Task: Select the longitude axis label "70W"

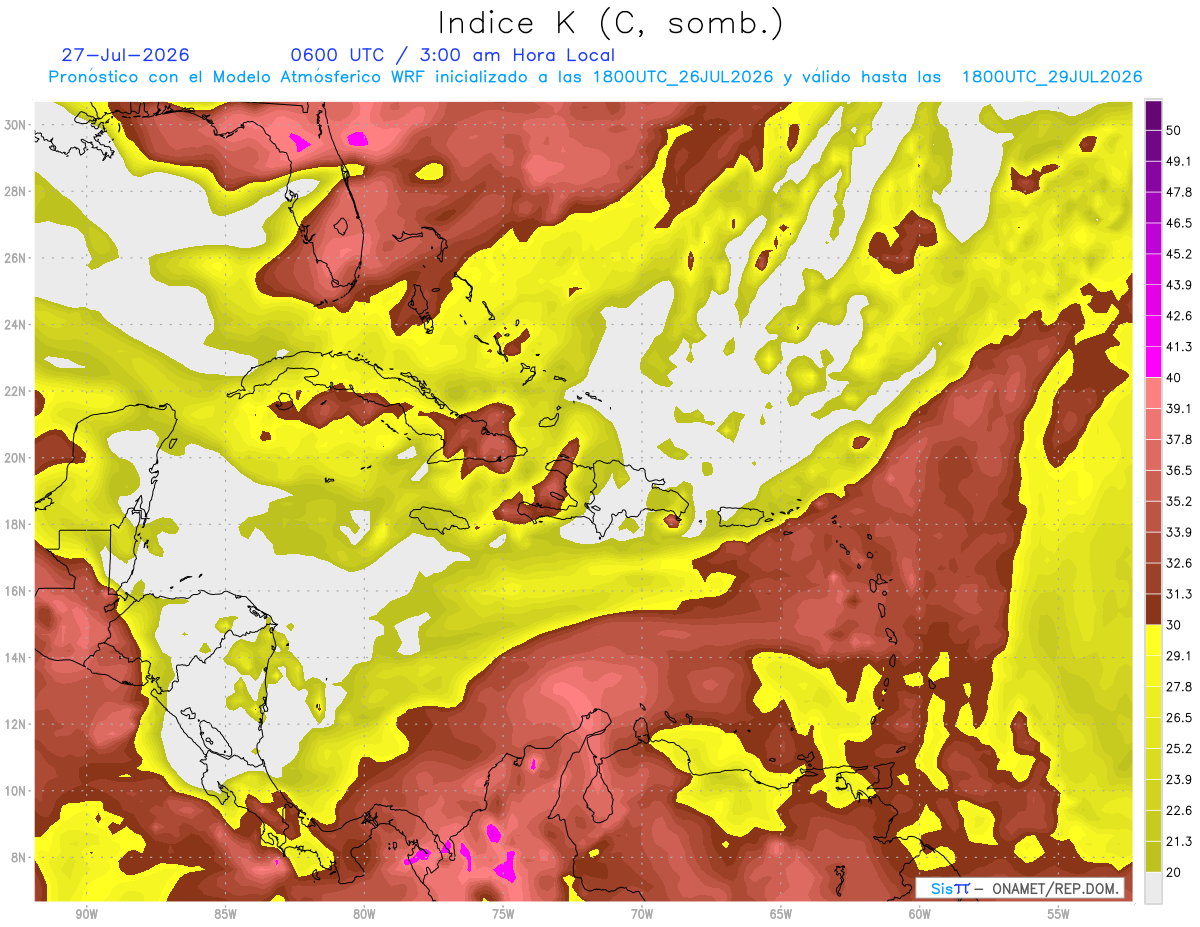Action: click(x=642, y=914)
